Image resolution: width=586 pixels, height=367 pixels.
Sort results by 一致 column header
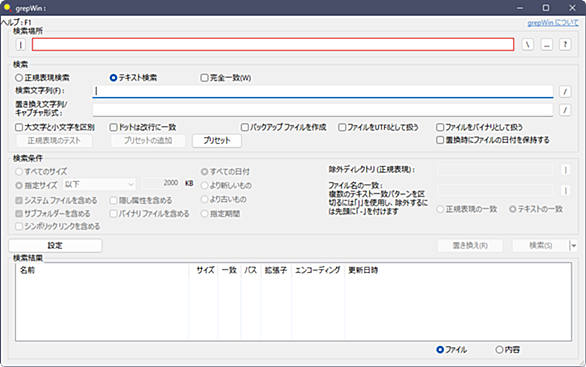click(x=229, y=270)
